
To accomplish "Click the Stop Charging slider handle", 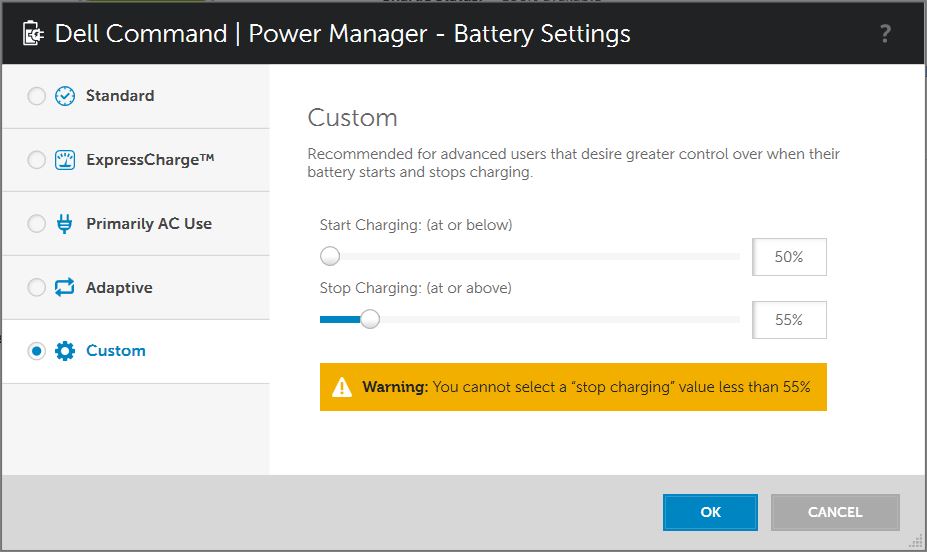I will 370,319.
